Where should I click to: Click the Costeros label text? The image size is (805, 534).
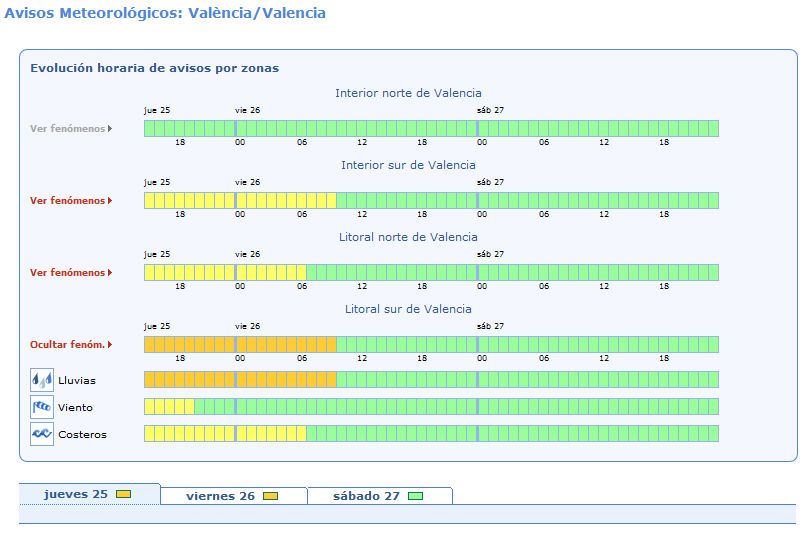(x=83, y=434)
